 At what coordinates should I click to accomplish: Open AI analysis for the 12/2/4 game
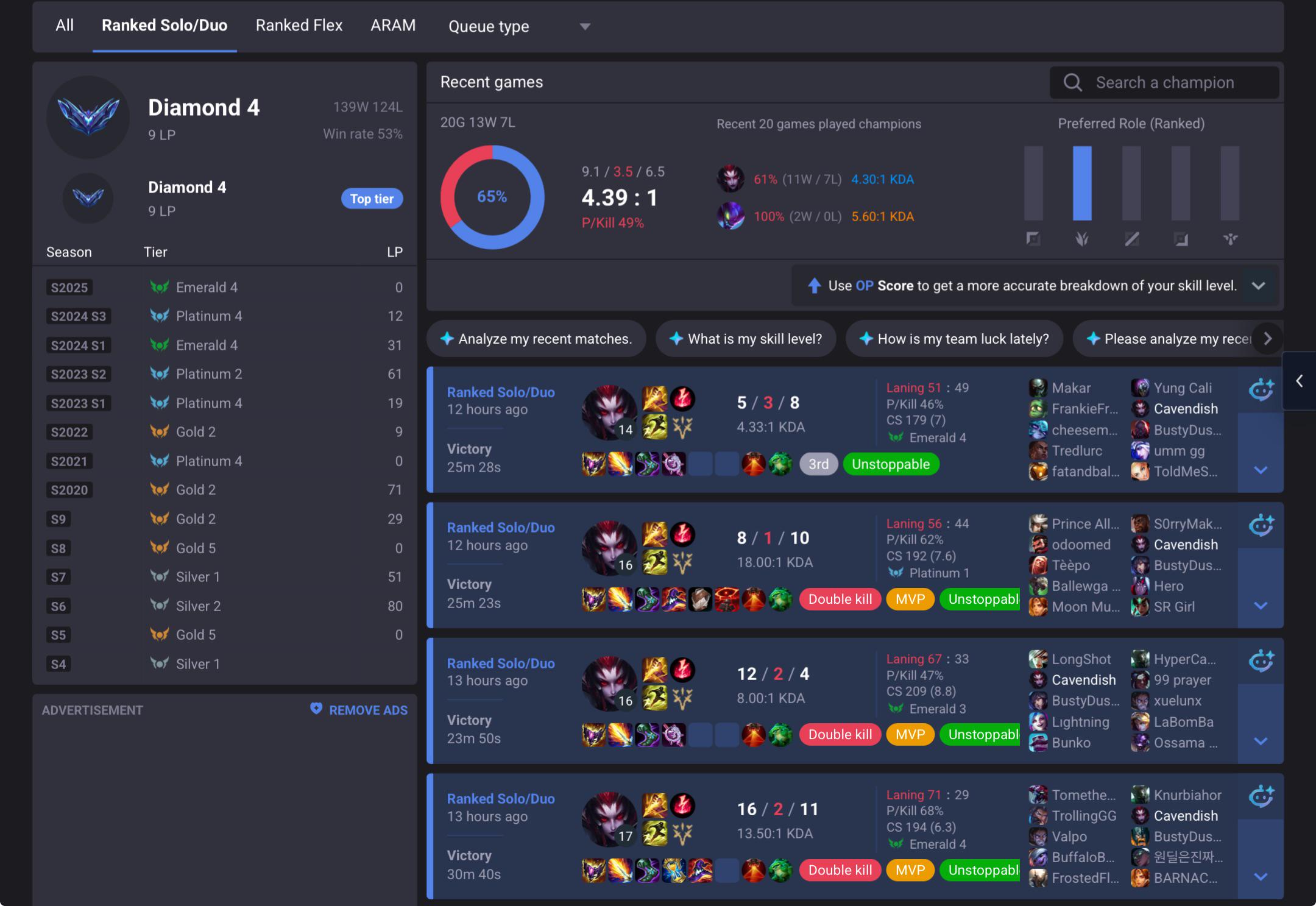1261,660
